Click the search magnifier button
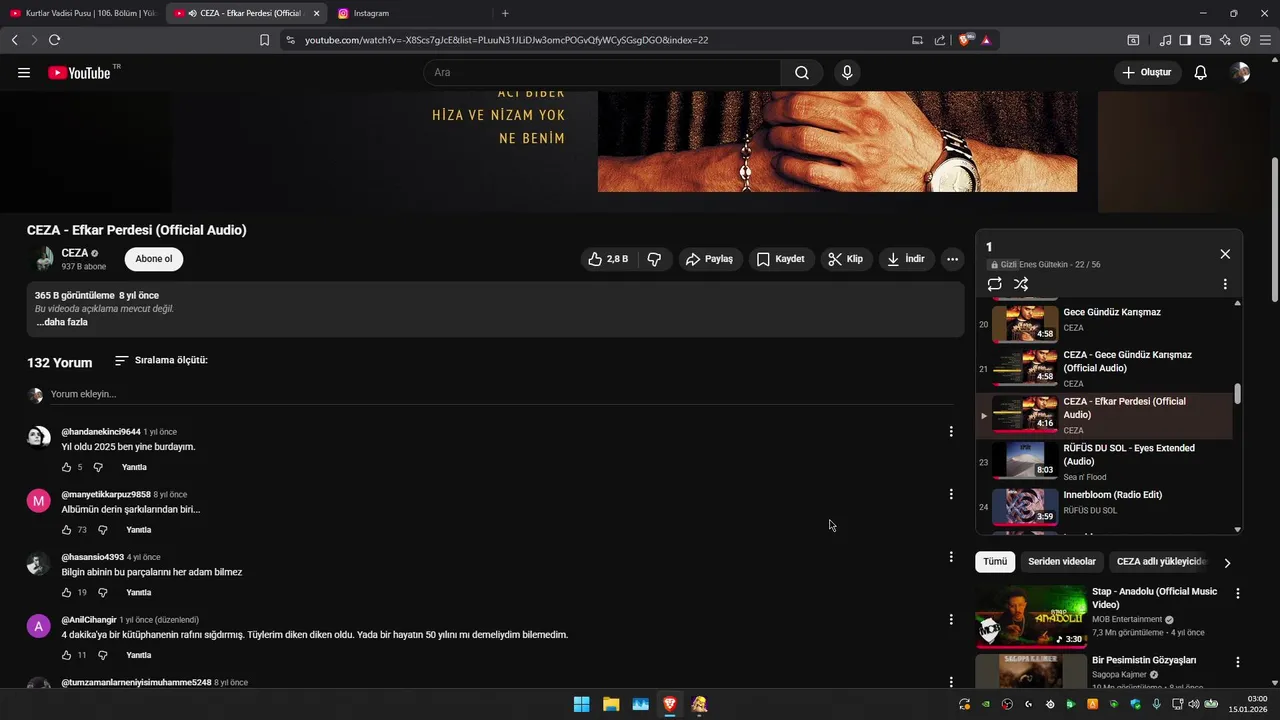The height and width of the screenshot is (720, 1280). pos(802,73)
